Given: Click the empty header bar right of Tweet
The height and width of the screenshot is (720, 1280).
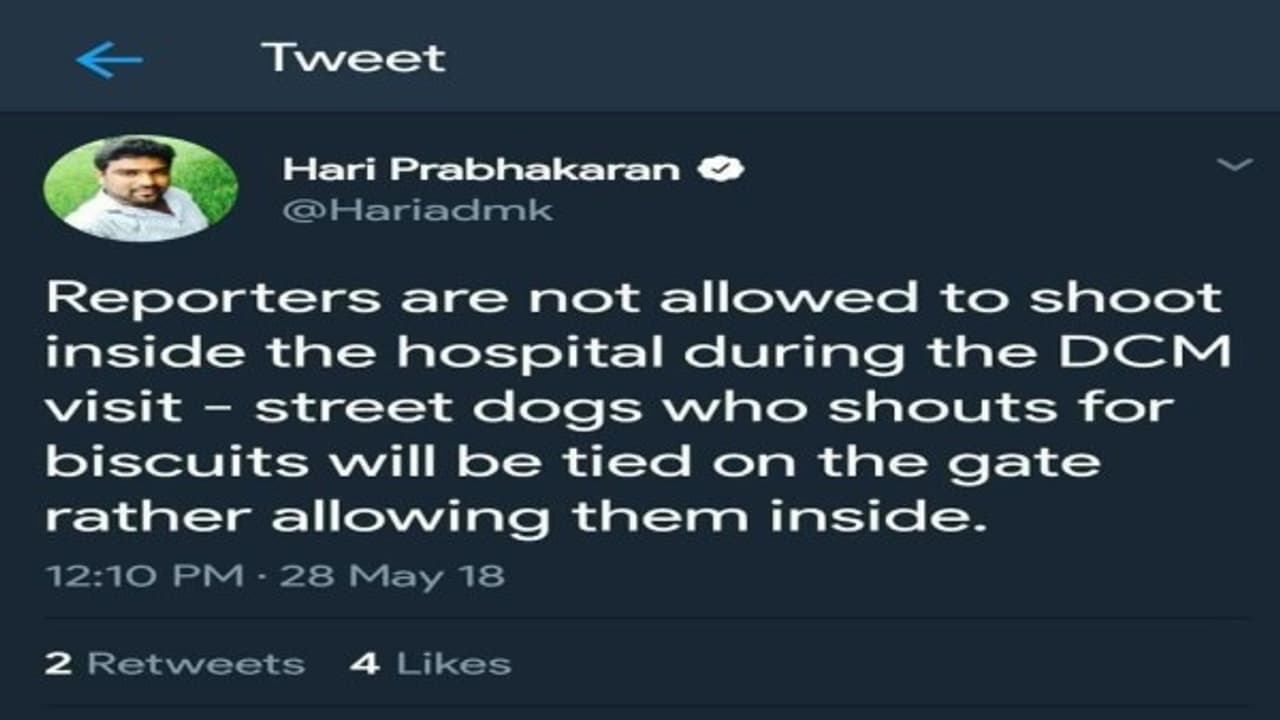Looking at the screenshot, I should [860, 58].
